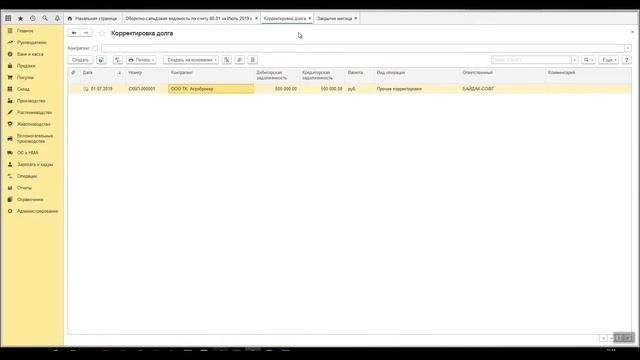Expand the Контрагент filter dropdown arrow
This screenshot has height=360, width=640.
pos(628,48)
